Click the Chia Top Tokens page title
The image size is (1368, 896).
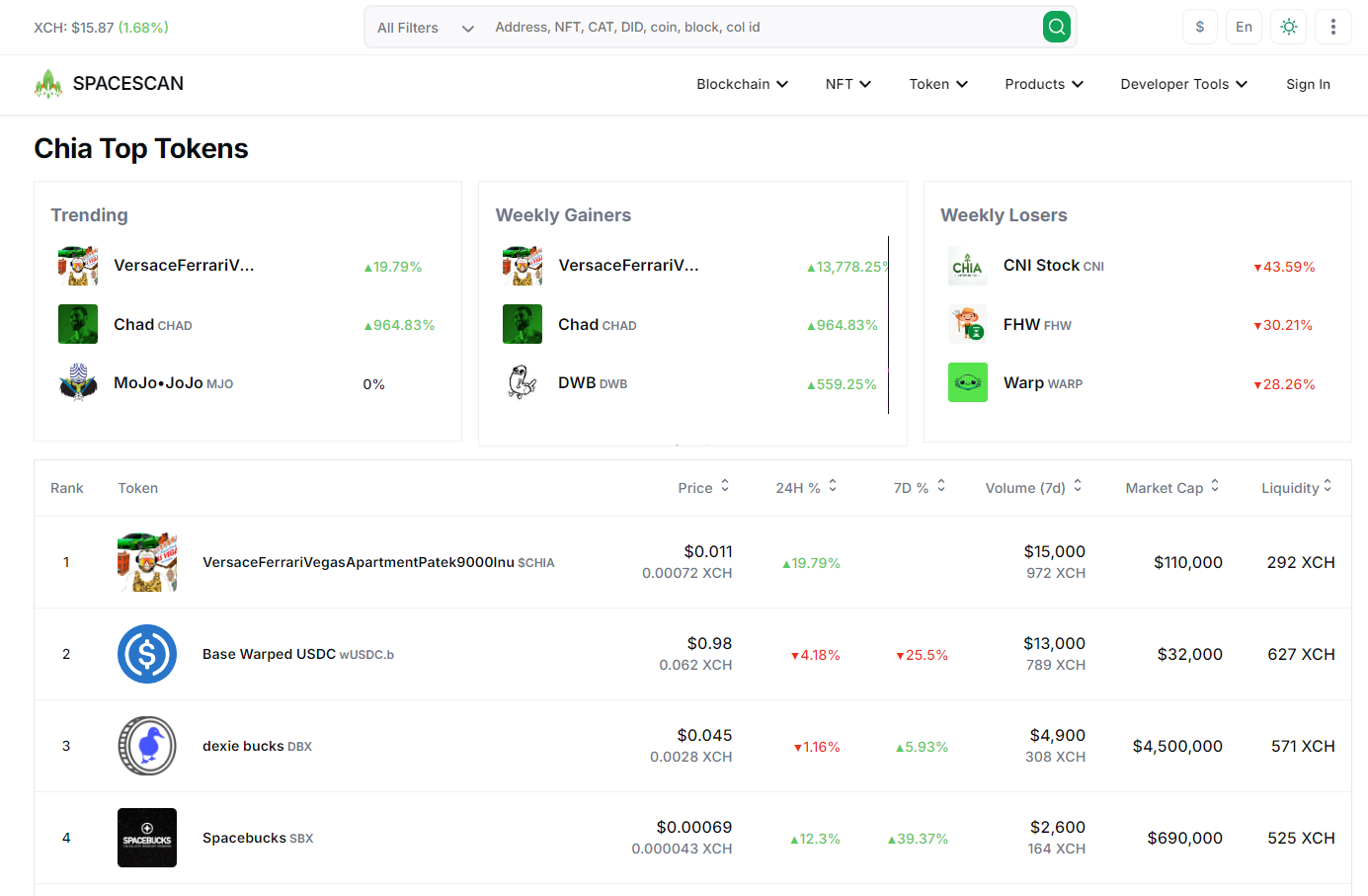[141, 148]
